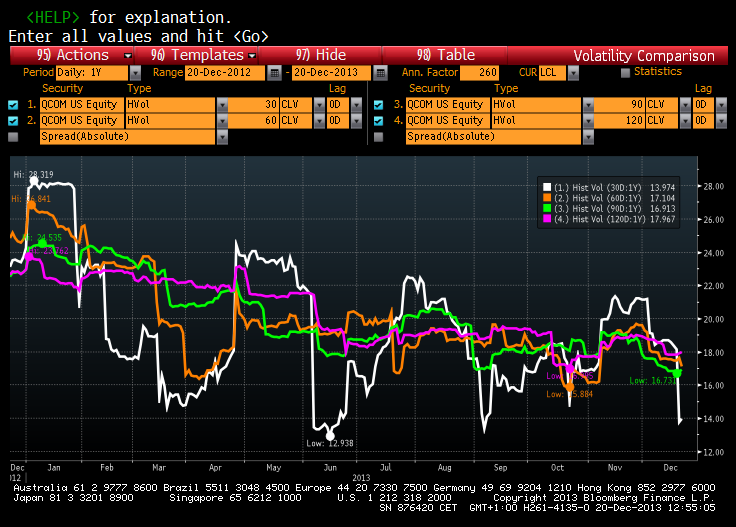Uncheck security row 3 checkbox

click(378, 105)
